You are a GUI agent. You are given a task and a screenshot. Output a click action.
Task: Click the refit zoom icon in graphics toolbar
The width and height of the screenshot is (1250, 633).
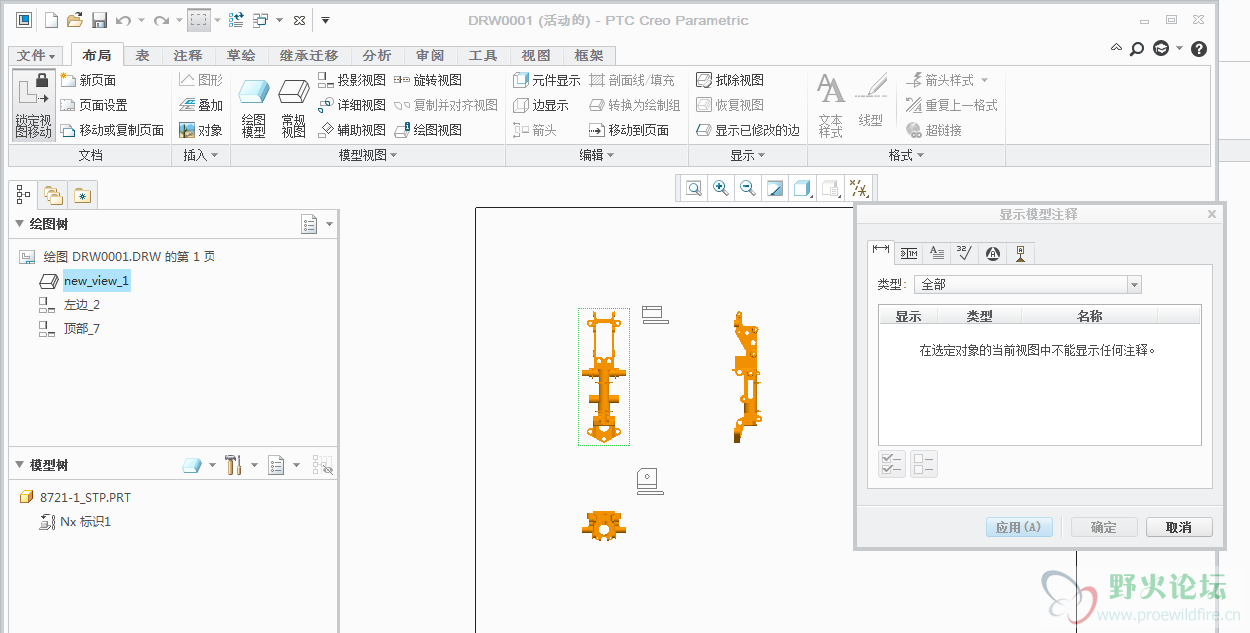[694, 188]
